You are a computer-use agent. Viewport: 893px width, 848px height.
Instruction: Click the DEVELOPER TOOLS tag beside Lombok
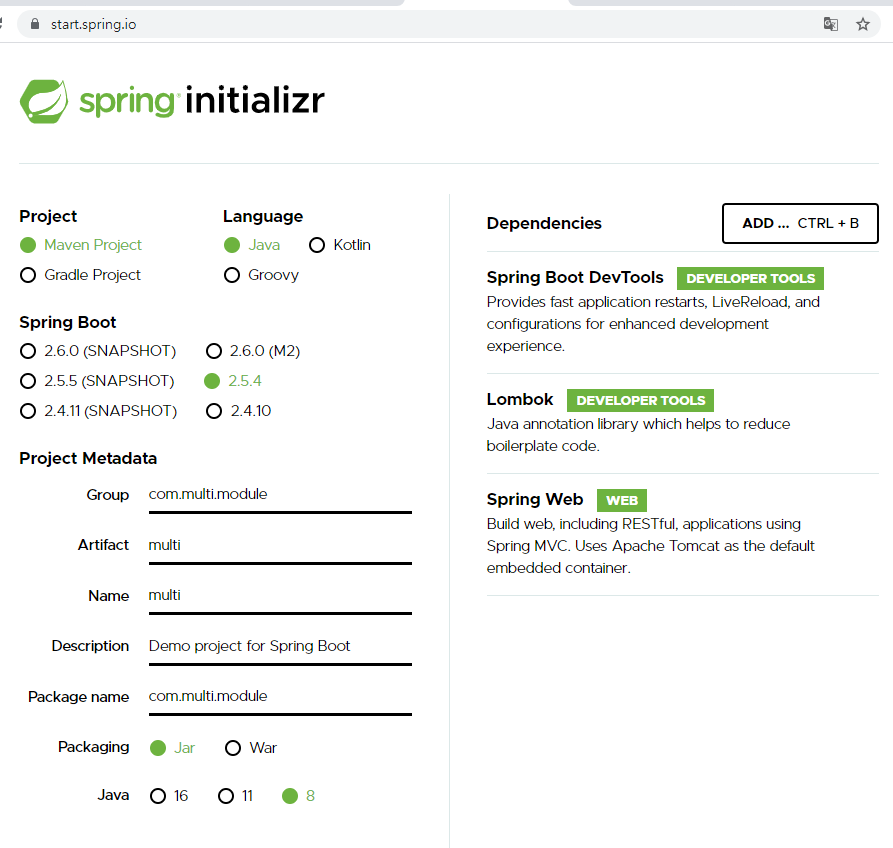tap(640, 400)
